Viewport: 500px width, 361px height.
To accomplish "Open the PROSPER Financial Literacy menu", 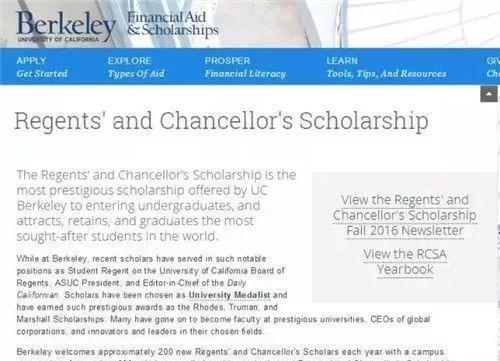I will (x=245, y=67).
